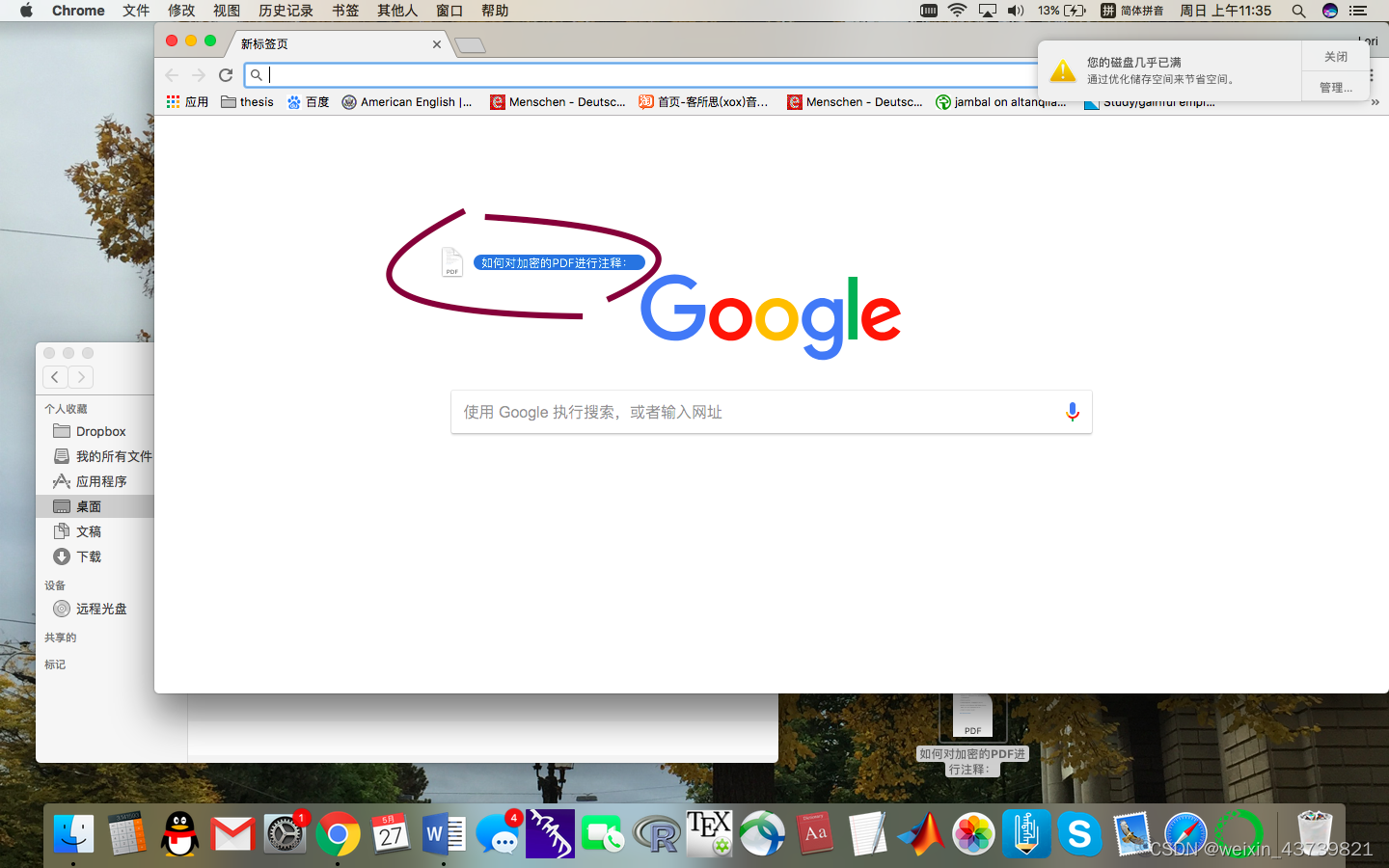Open the TeX application in the Dock

709,832
